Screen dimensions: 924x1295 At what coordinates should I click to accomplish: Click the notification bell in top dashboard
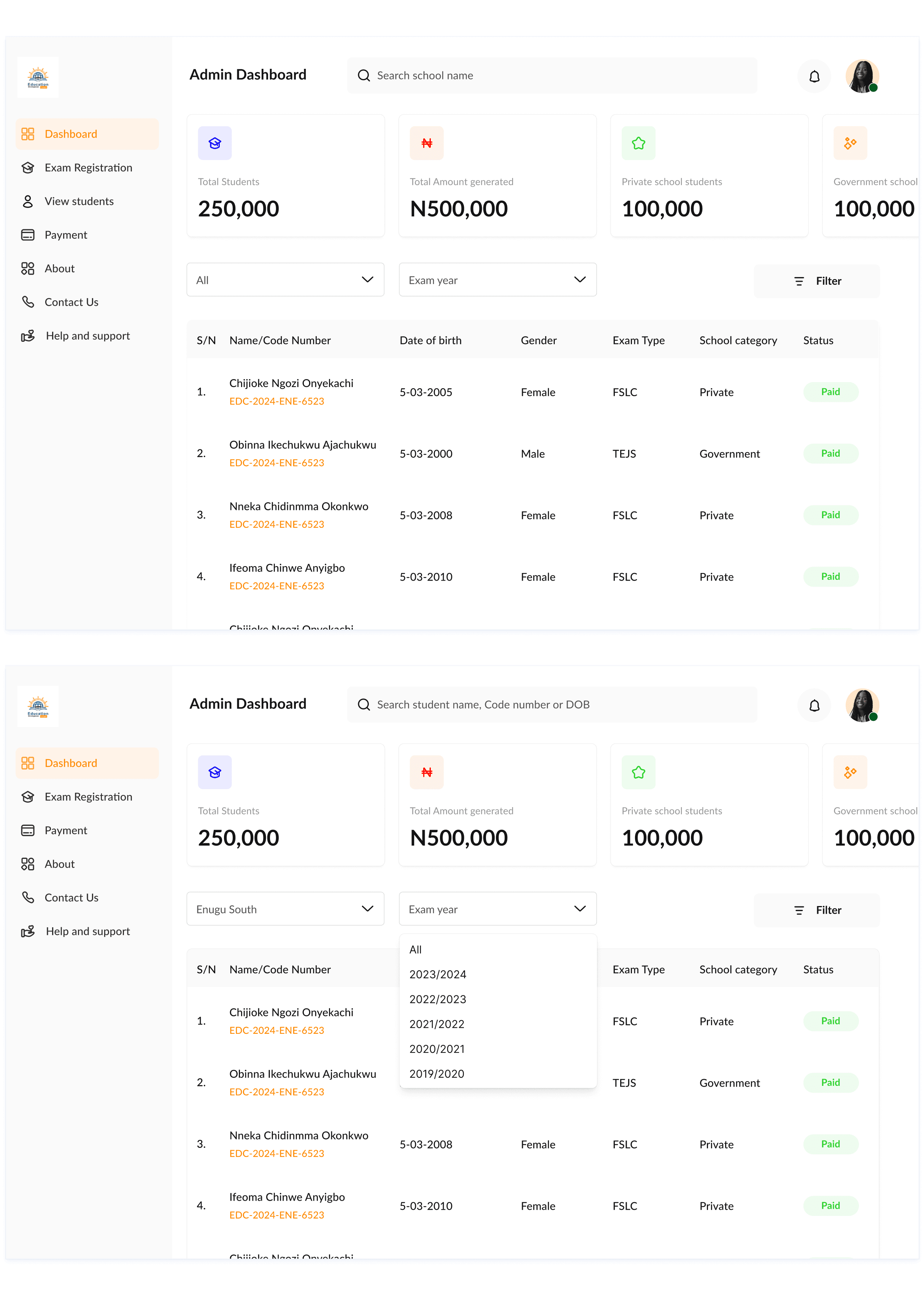coord(814,76)
